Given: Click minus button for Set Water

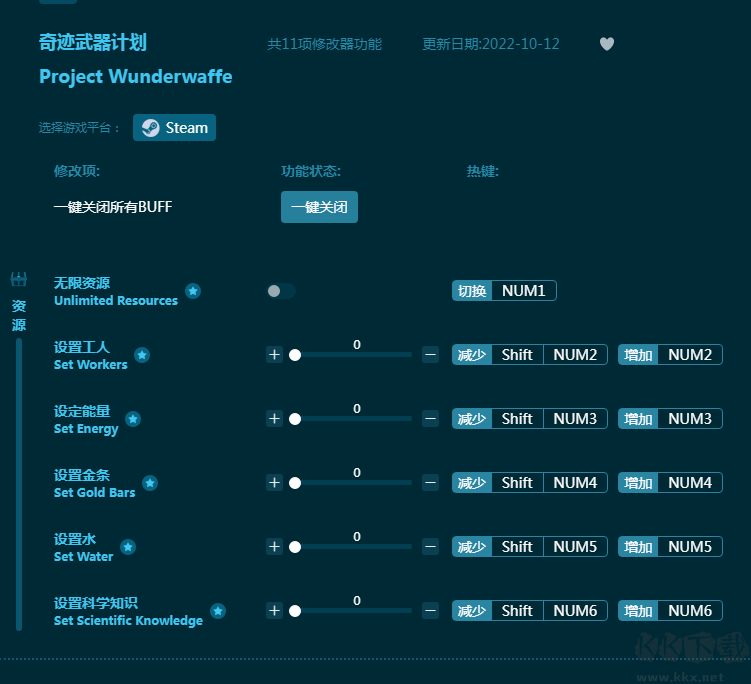Looking at the screenshot, I should [x=431, y=547].
